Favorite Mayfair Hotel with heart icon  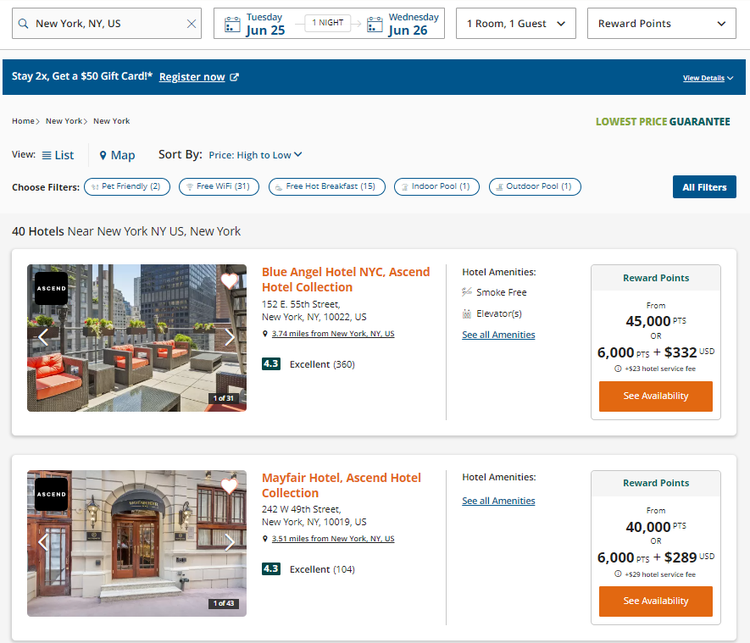click(x=230, y=486)
